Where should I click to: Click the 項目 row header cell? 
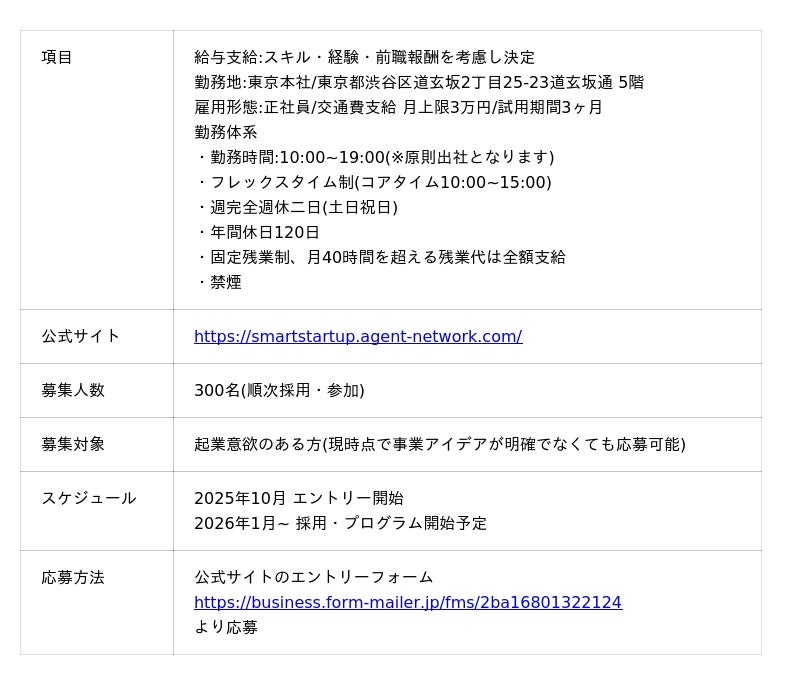(57, 58)
